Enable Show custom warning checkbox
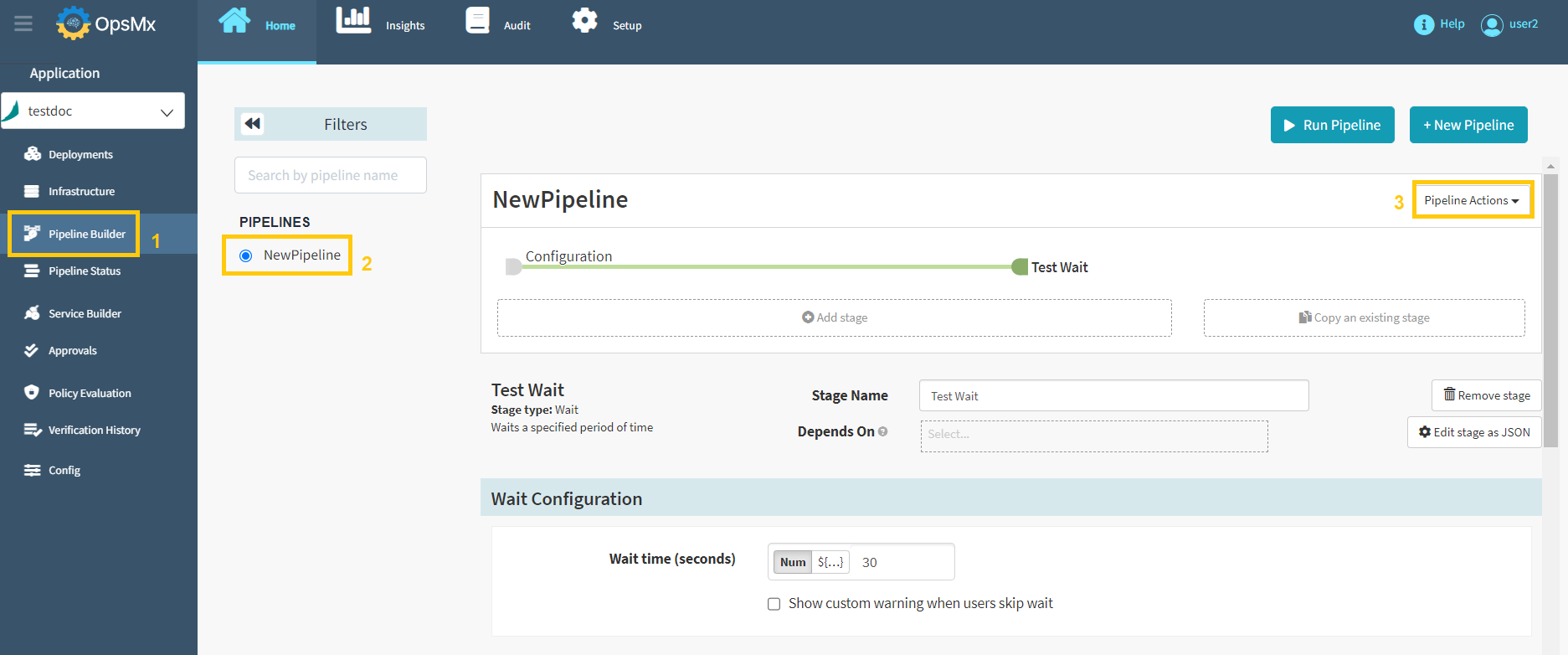Image resolution: width=1568 pixels, height=655 pixels. [774, 604]
